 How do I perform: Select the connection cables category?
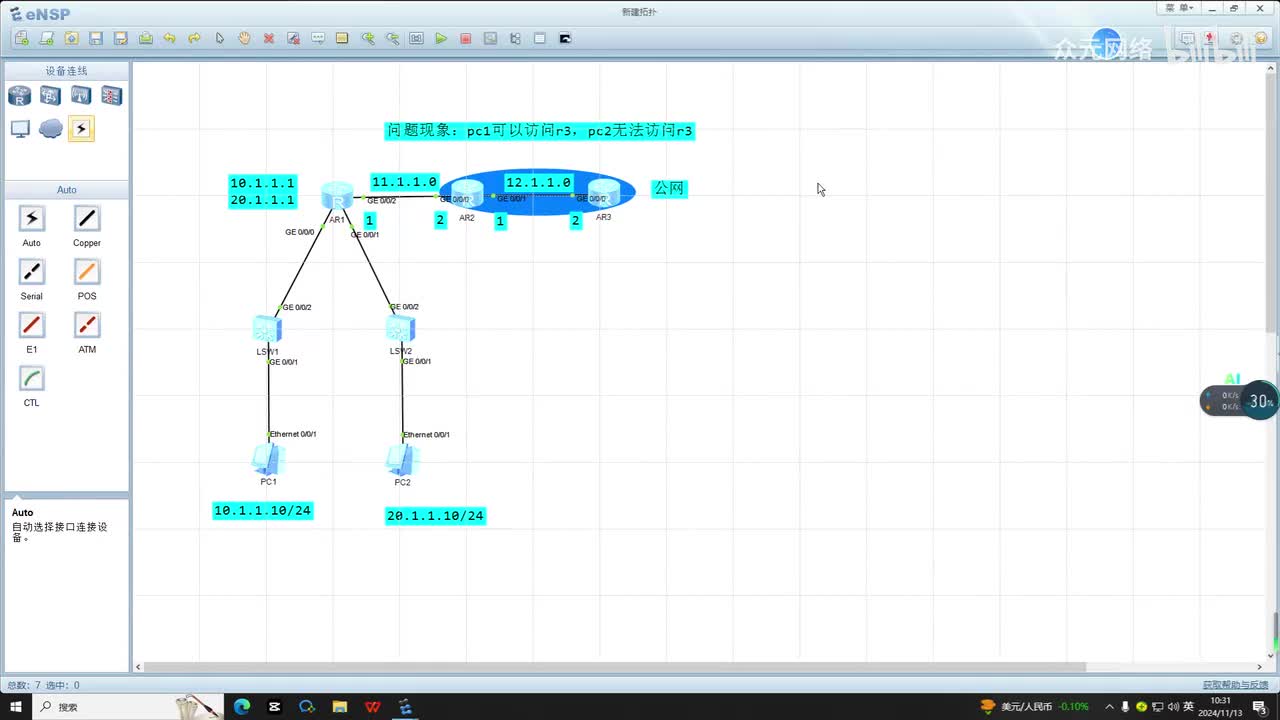[81, 129]
